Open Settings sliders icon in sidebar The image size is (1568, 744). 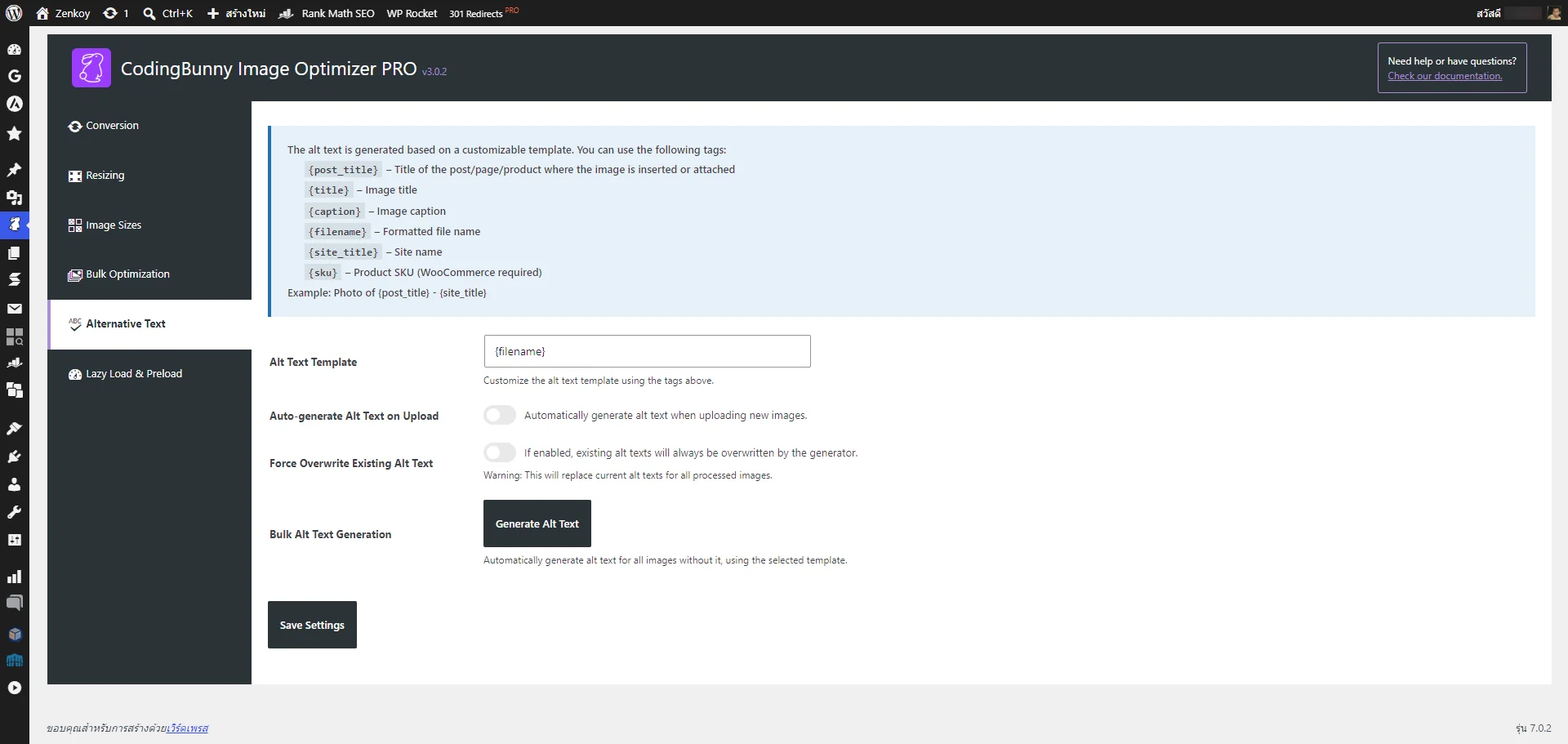(x=14, y=540)
